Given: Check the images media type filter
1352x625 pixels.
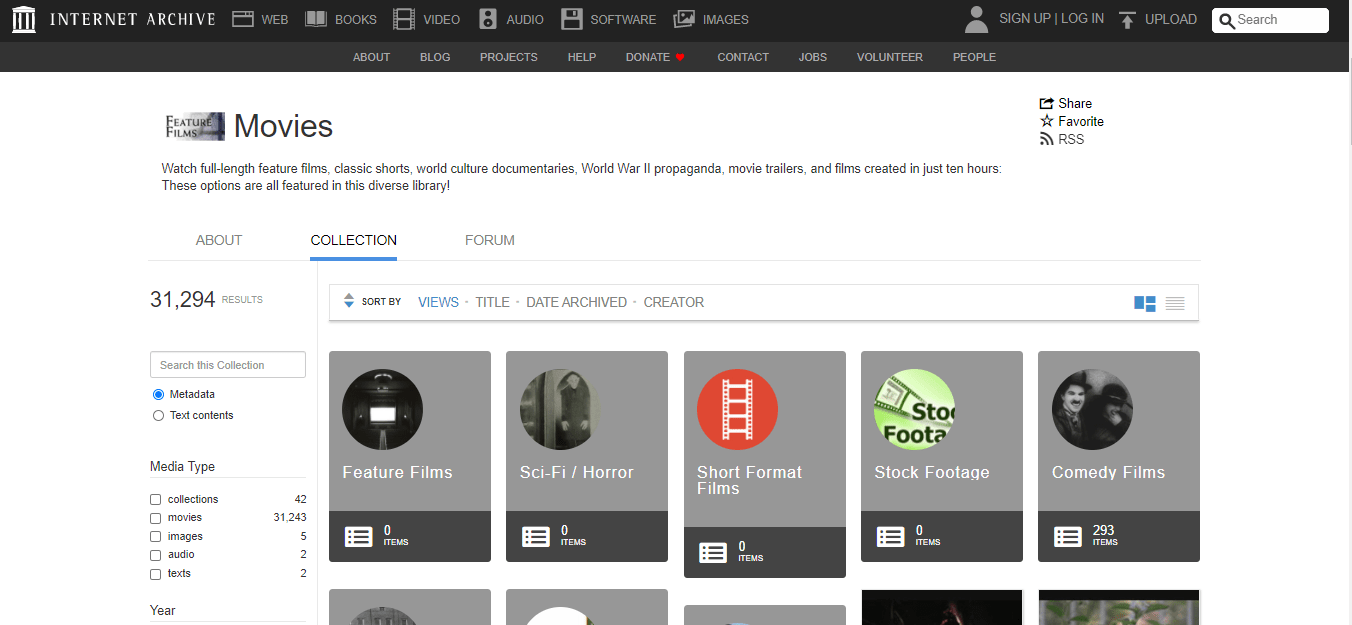Looking at the screenshot, I should pyautogui.click(x=155, y=537).
